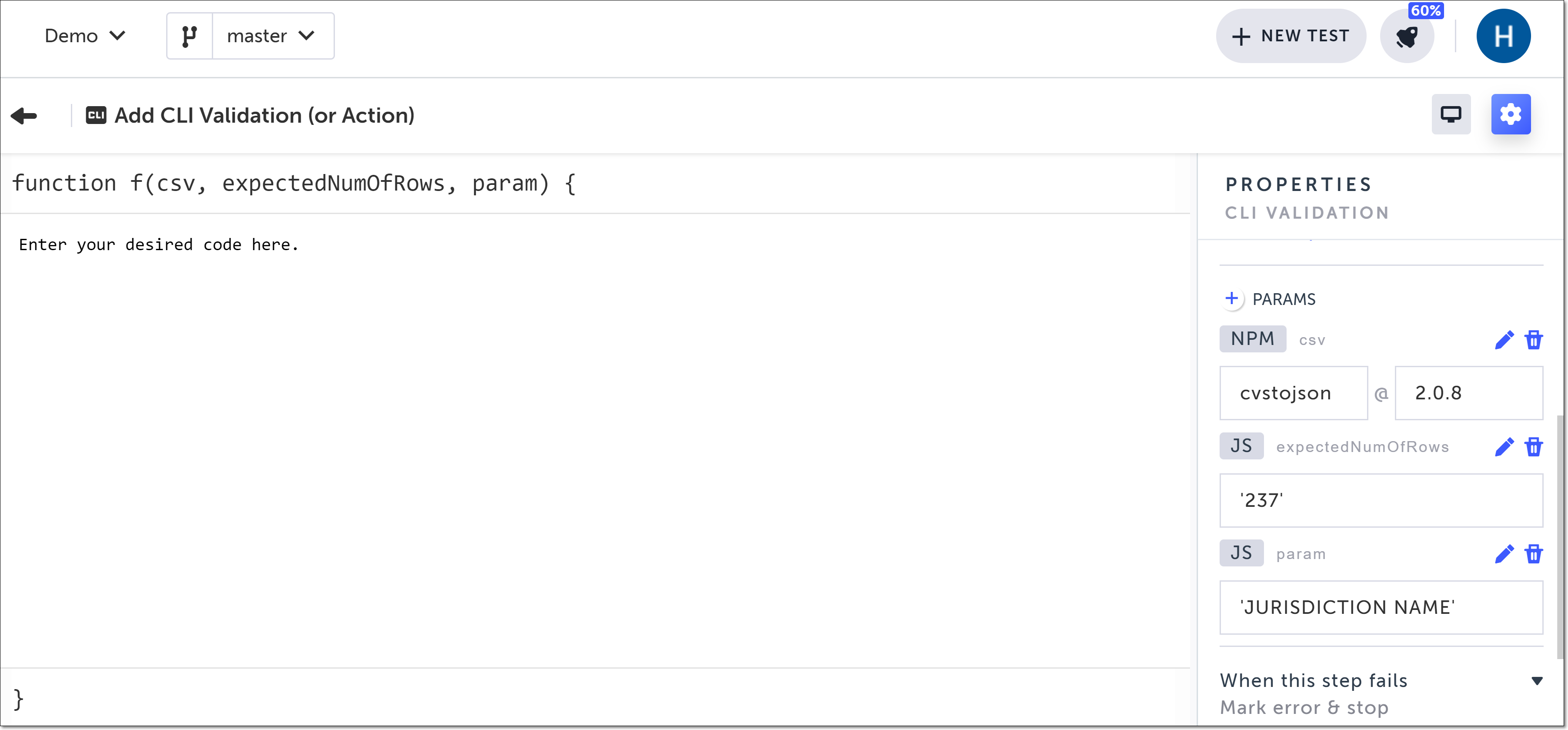The width and height of the screenshot is (1568, 730).
Task: Add a new param with plus icon
Action: click(x=1231, y=298)
